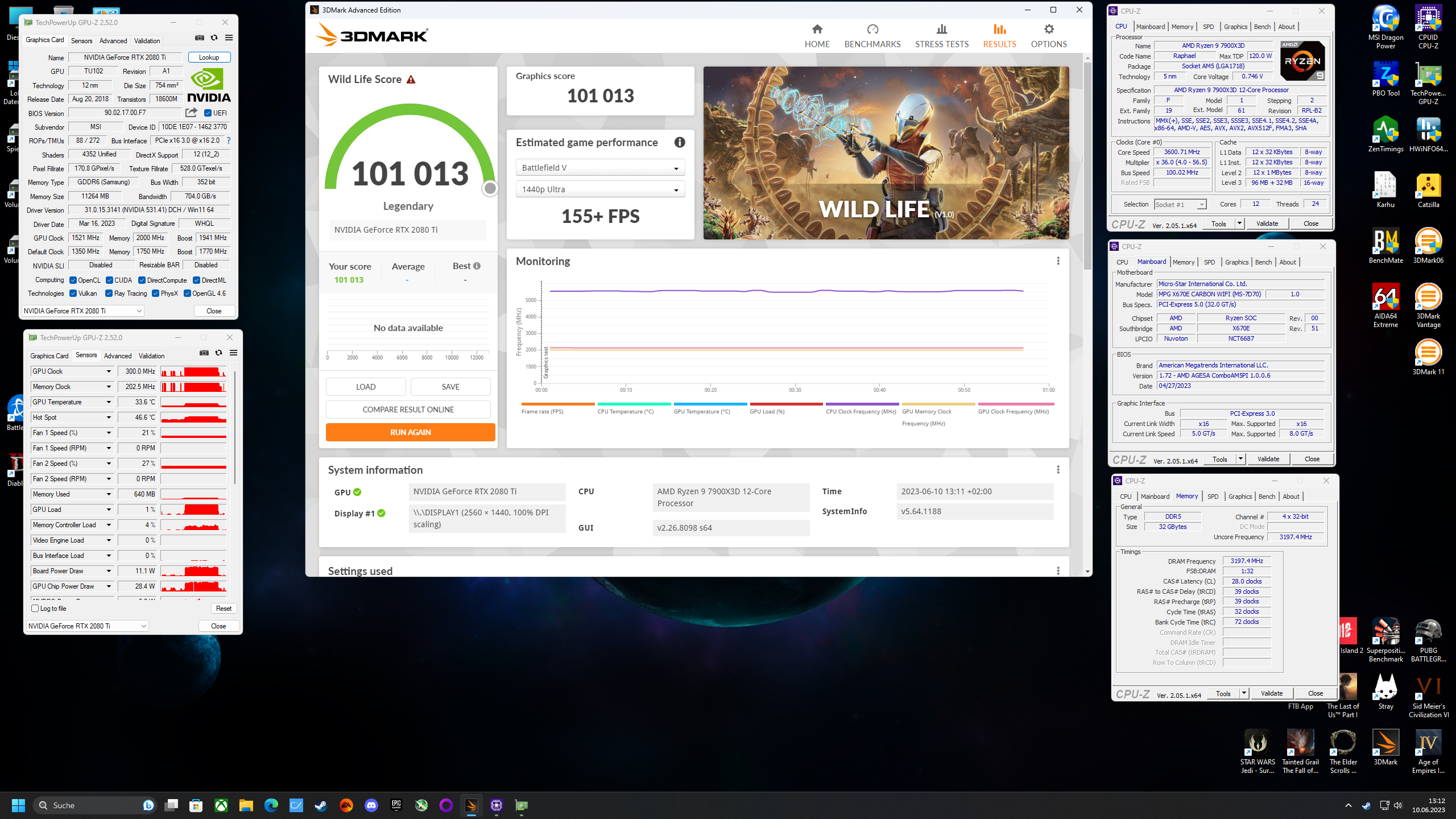Click the Wild Life benchmark artwork thumbnail
1456x819 pixels.
pyautogui.click(x=886, y=152)
